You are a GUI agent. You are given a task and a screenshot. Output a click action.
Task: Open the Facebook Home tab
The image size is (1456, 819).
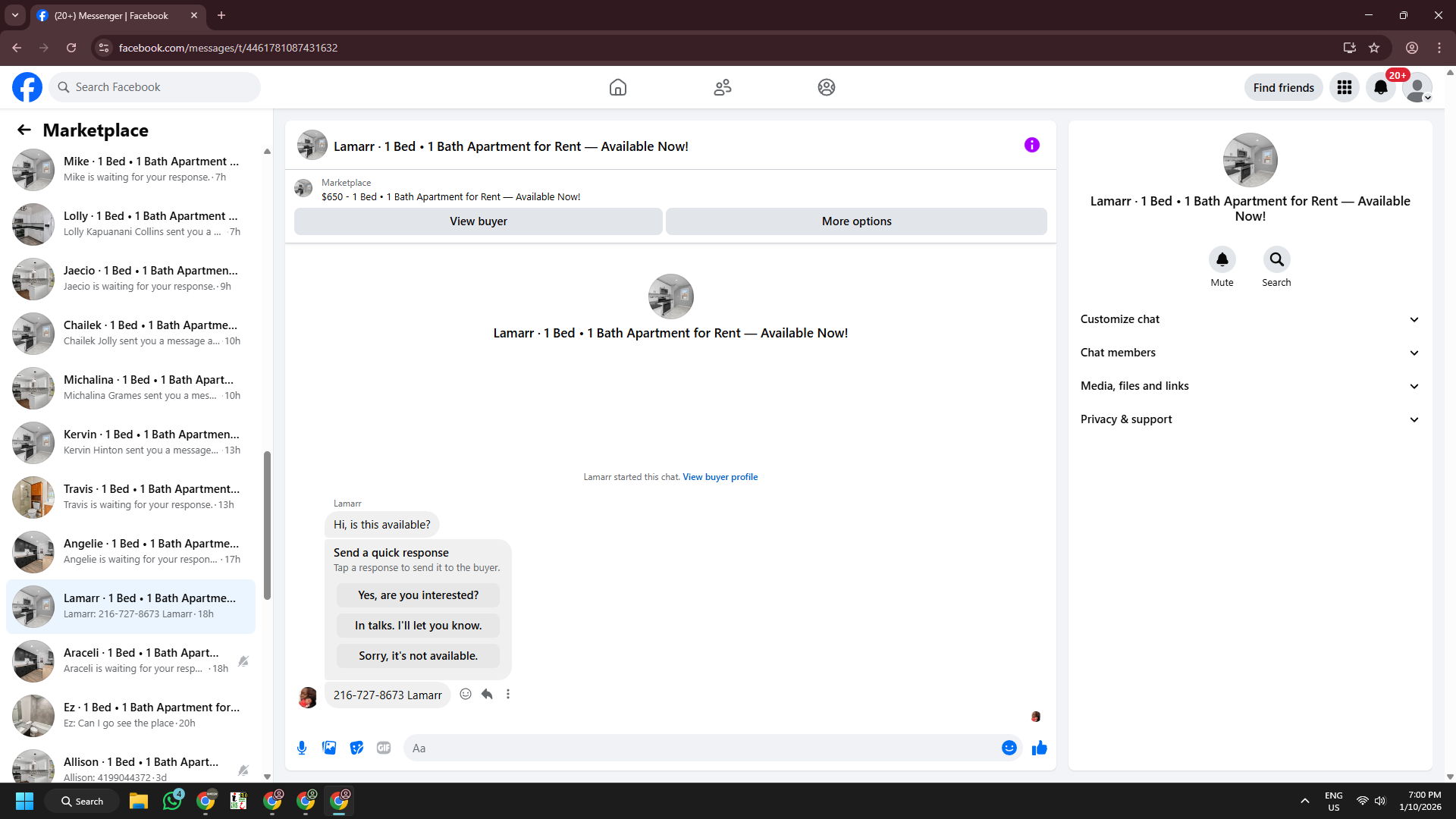(617, 87)
